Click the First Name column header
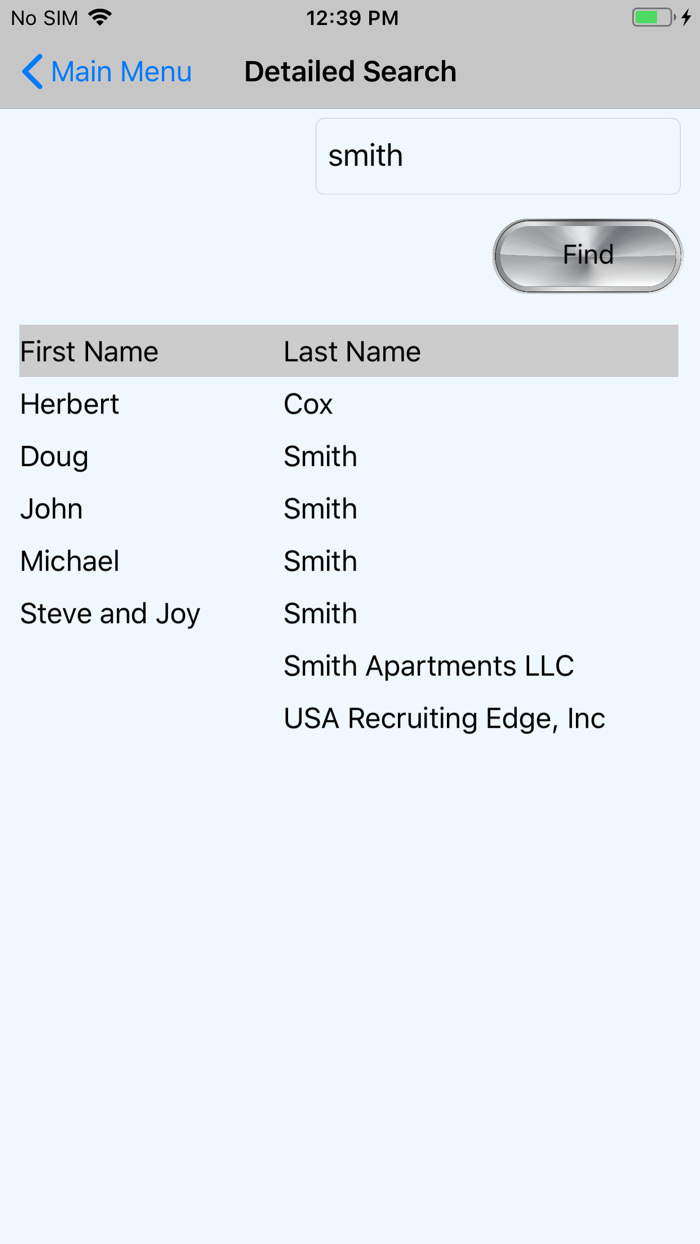Viewport: 700px width, 1244px height. pyautogui.click(x=88, y=351)
